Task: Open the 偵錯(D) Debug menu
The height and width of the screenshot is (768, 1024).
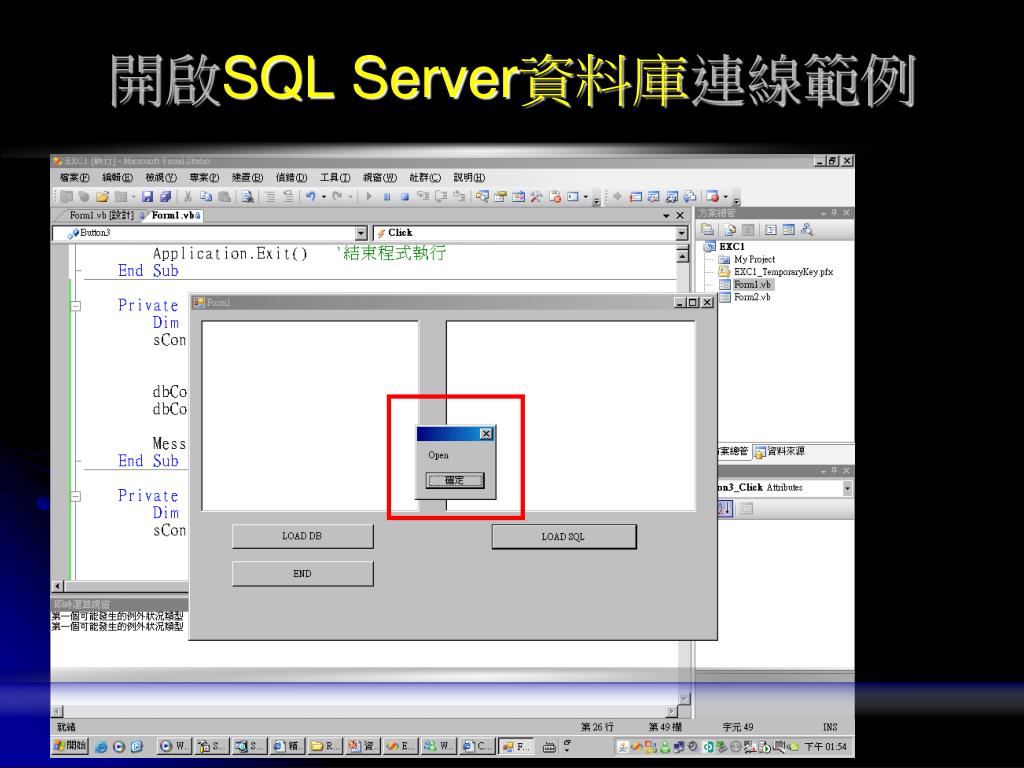Action: click(291, 178)
